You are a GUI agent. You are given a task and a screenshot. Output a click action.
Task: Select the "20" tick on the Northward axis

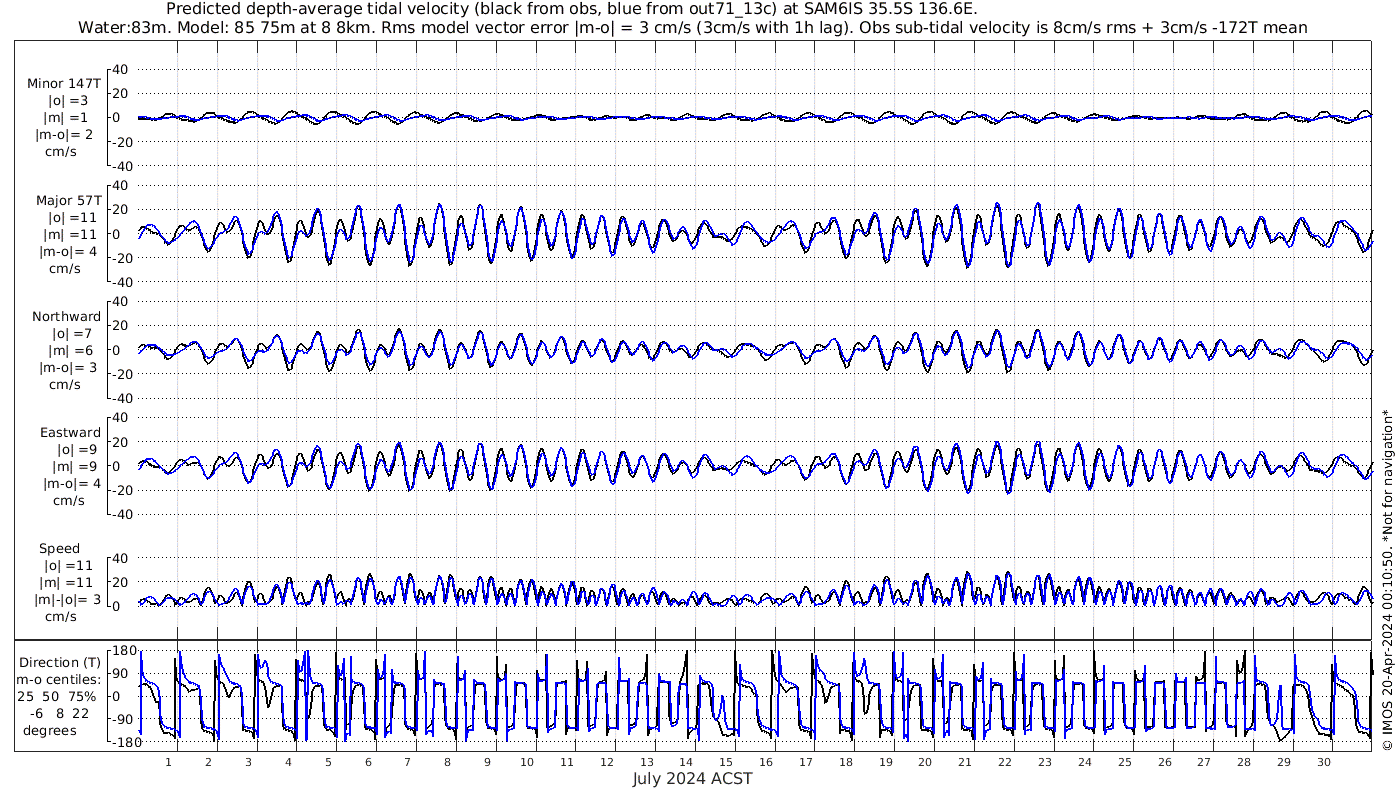121,325
